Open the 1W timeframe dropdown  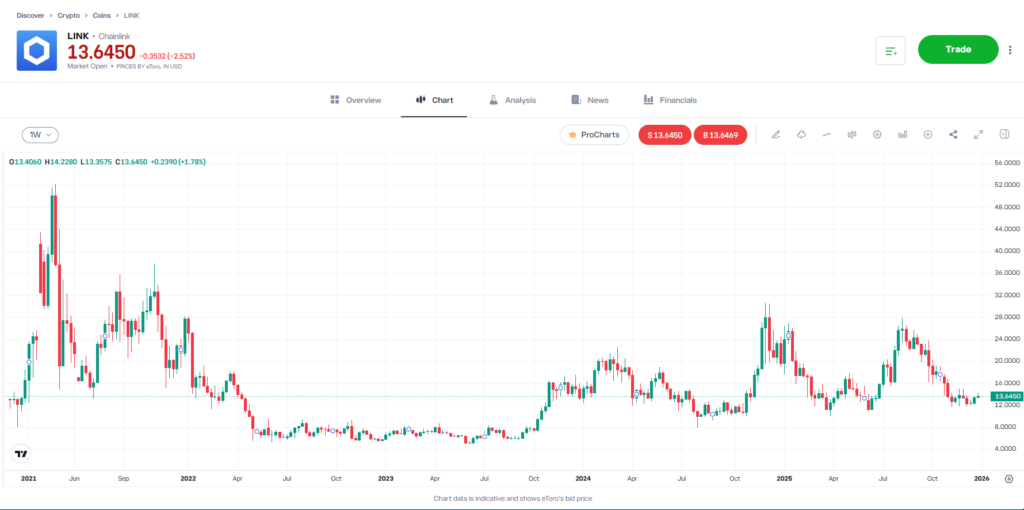[41, 135]
